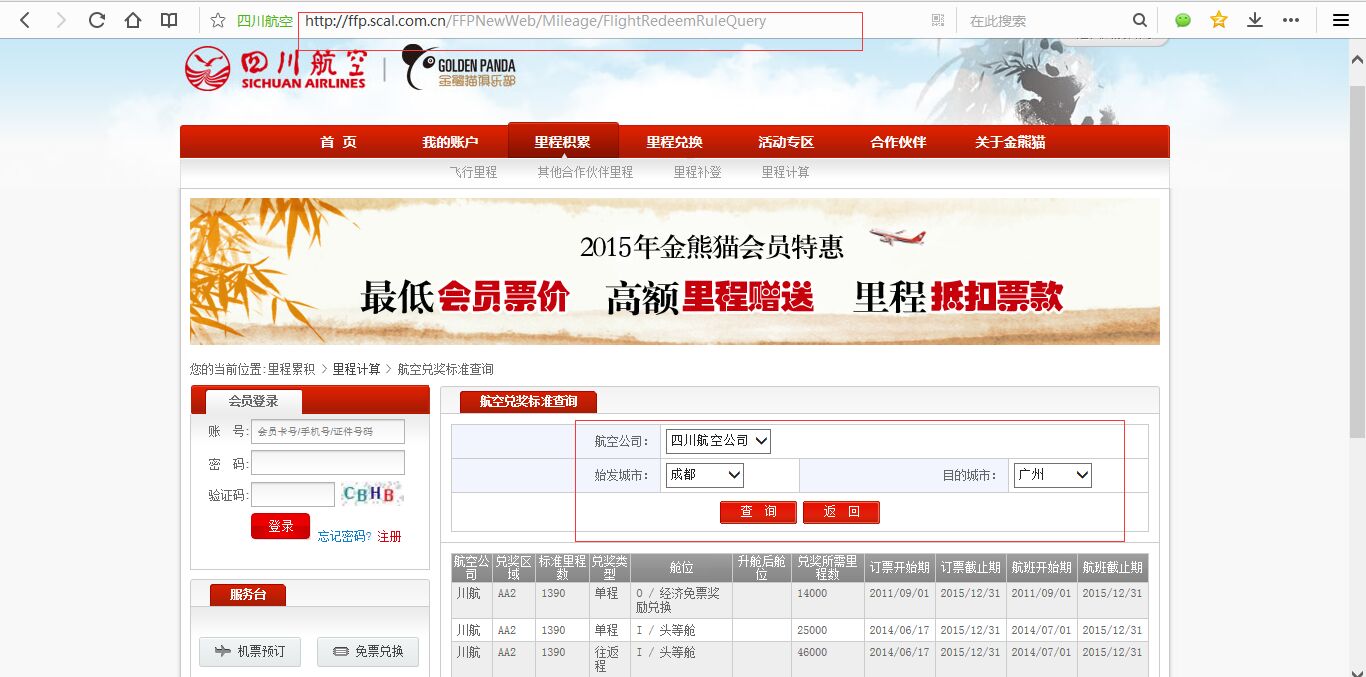Open the 关于金熊猫 navigation tab
Image resolution: width=1366 pixels, height=677 pixels.
[1010, 142]
